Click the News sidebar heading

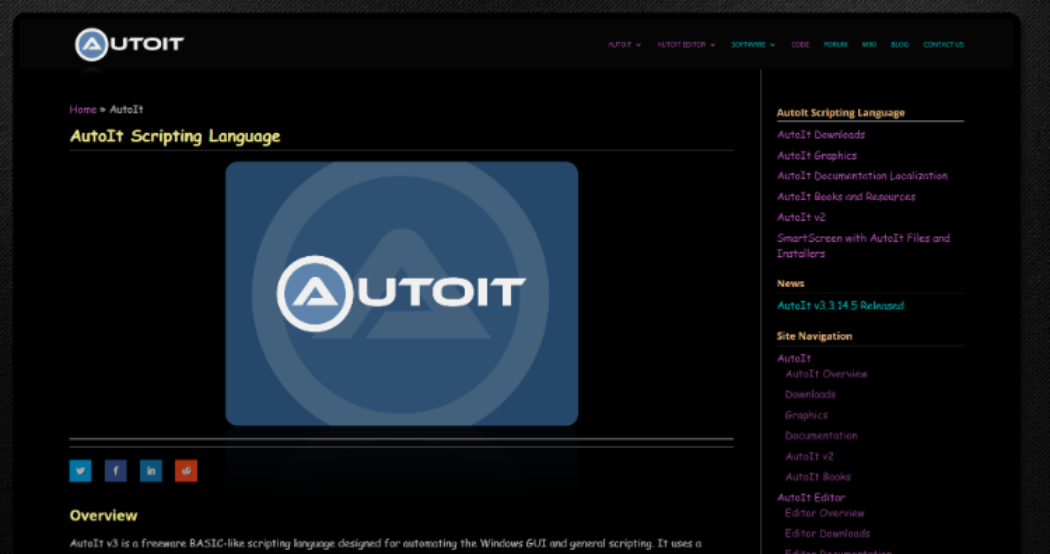pyautogui.click(x=791, y=283)
